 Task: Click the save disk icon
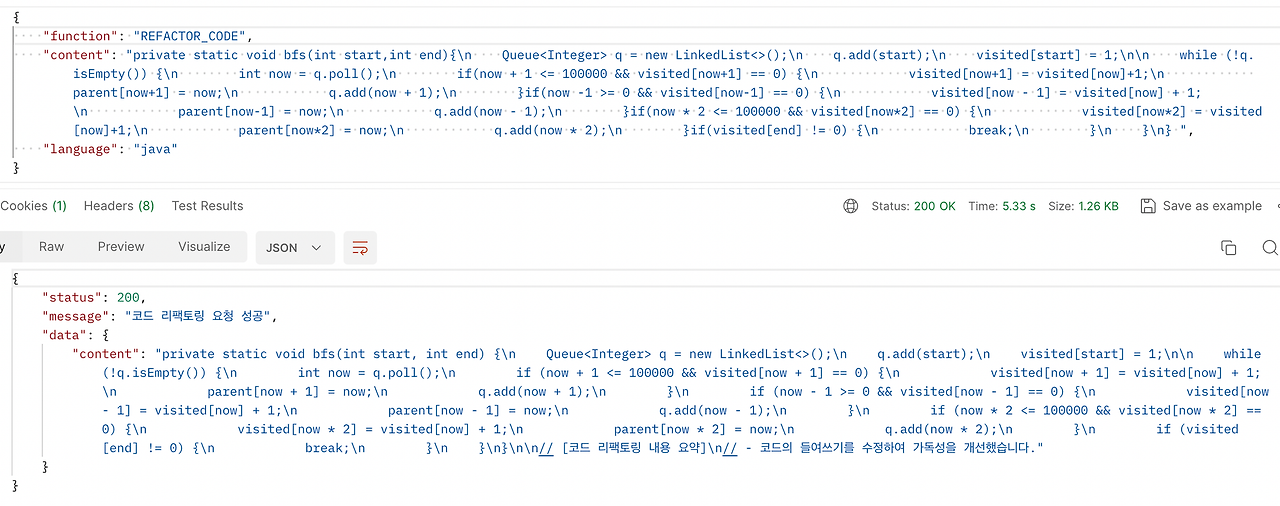[1148, 206]
